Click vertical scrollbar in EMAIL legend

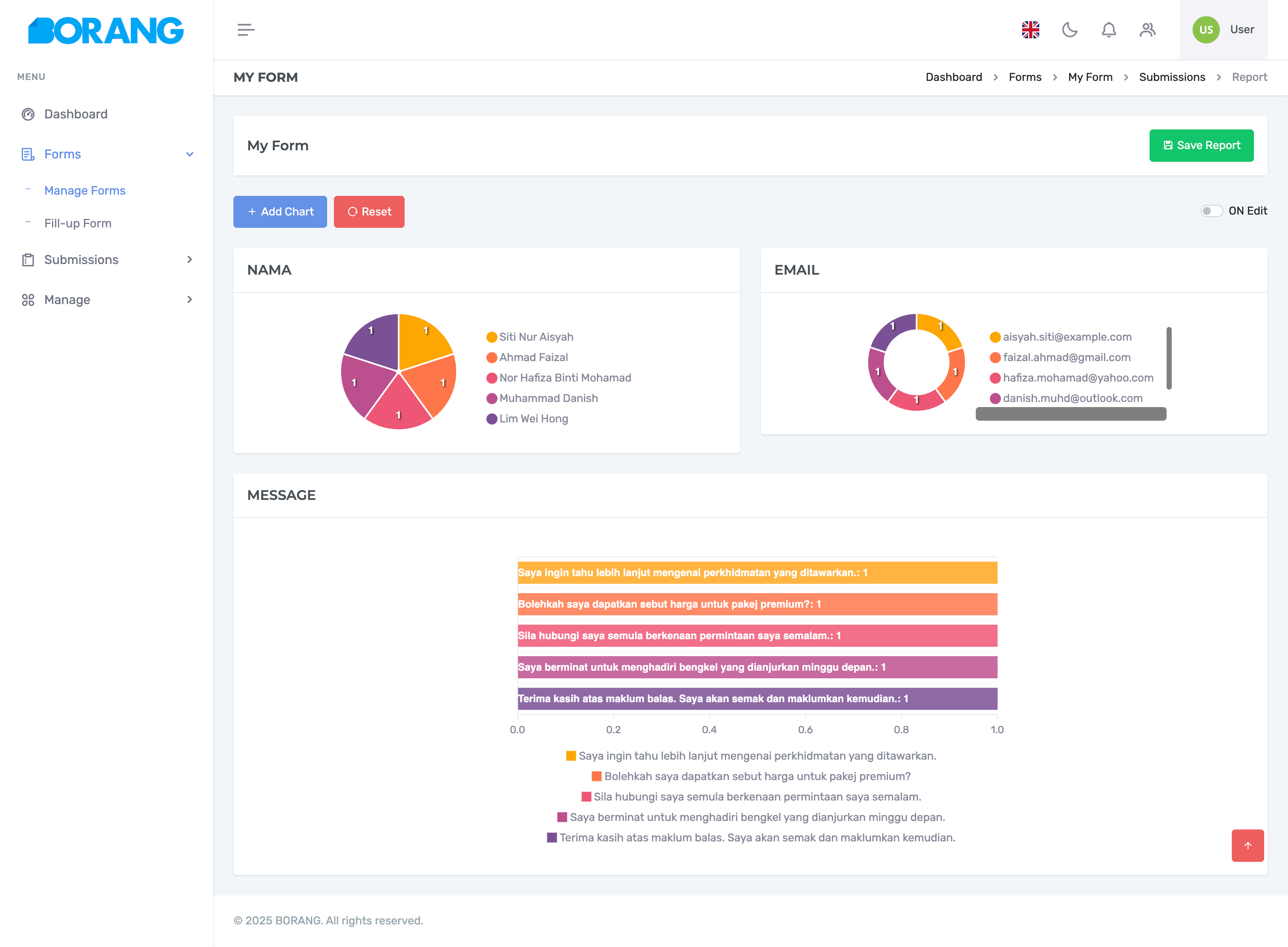tap(1169, 358)
